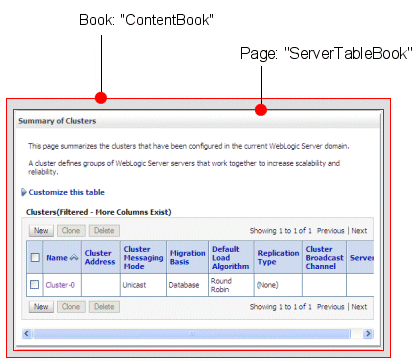This screenshot has height=363, width=417.
Task: Click the horizontal scrollbar right arrow
Action: (368, 333)
